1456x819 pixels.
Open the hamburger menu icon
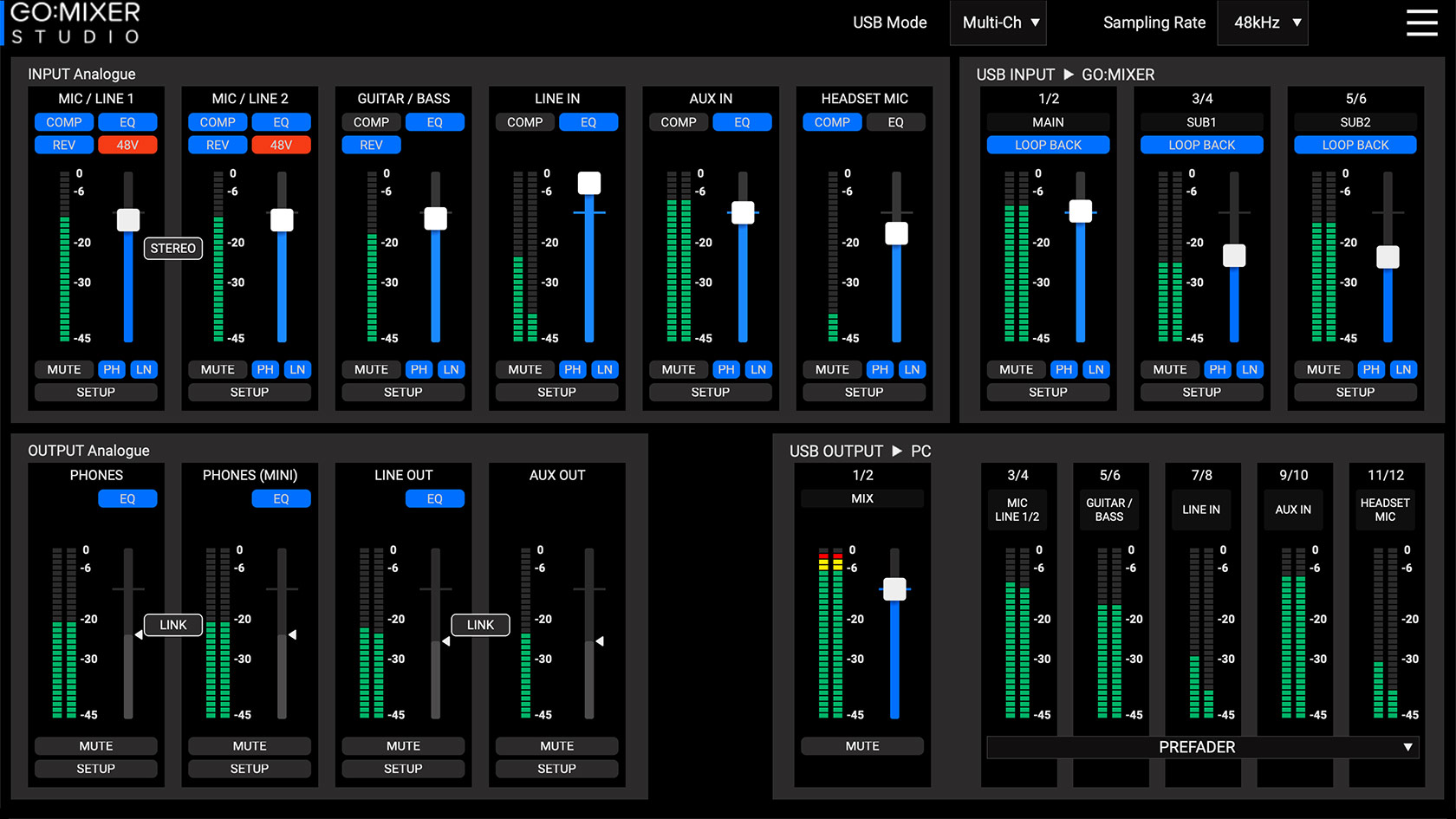(x=1421, y=23)
